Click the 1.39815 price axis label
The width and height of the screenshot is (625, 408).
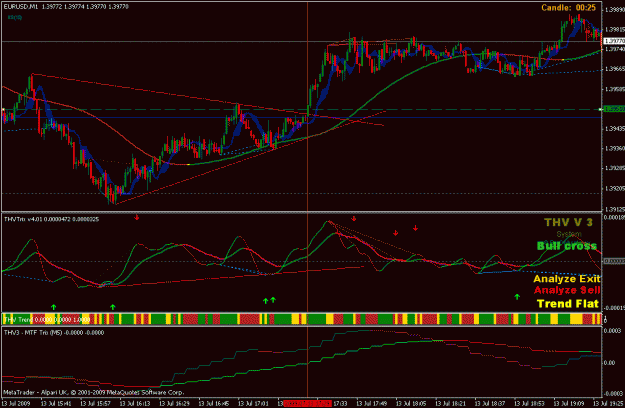coord(614,29)
